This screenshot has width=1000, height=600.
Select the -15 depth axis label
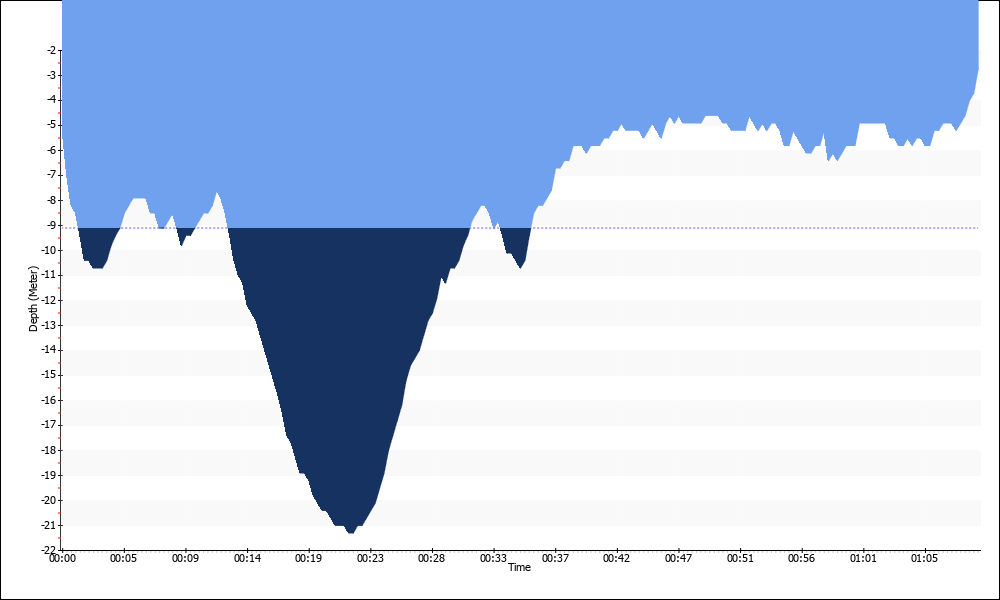coord(49,375)
